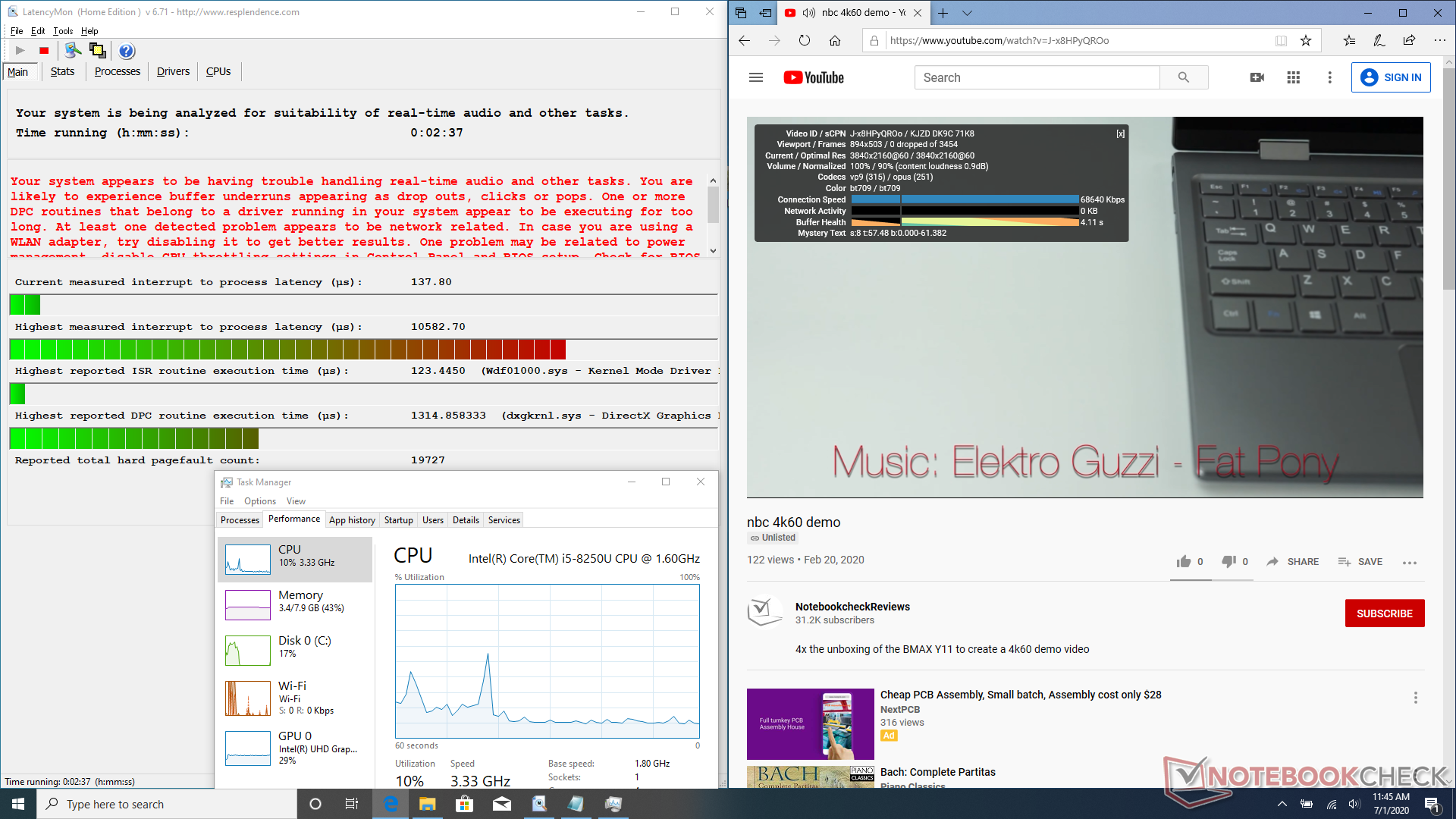
Task: Open Edge tab list chevron dropdown
Action: point(967,13)
